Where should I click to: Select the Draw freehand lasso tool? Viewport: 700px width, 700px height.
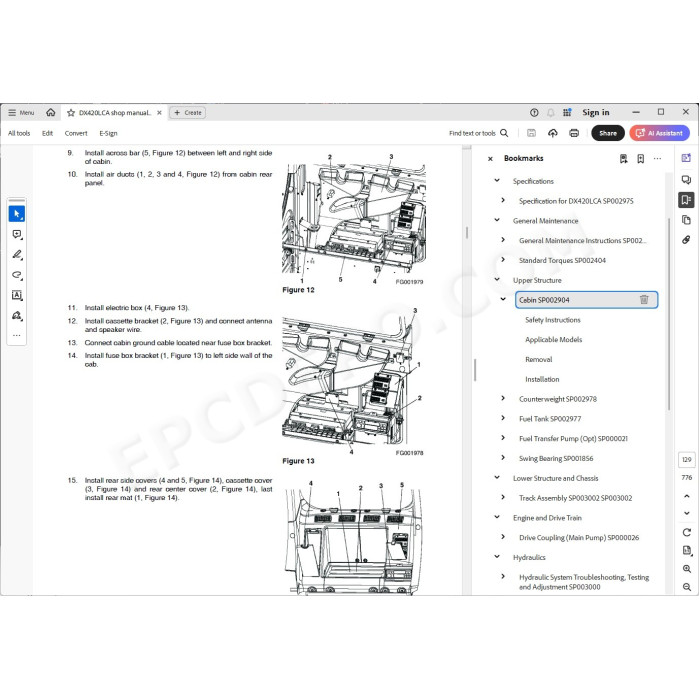point(17,275)
